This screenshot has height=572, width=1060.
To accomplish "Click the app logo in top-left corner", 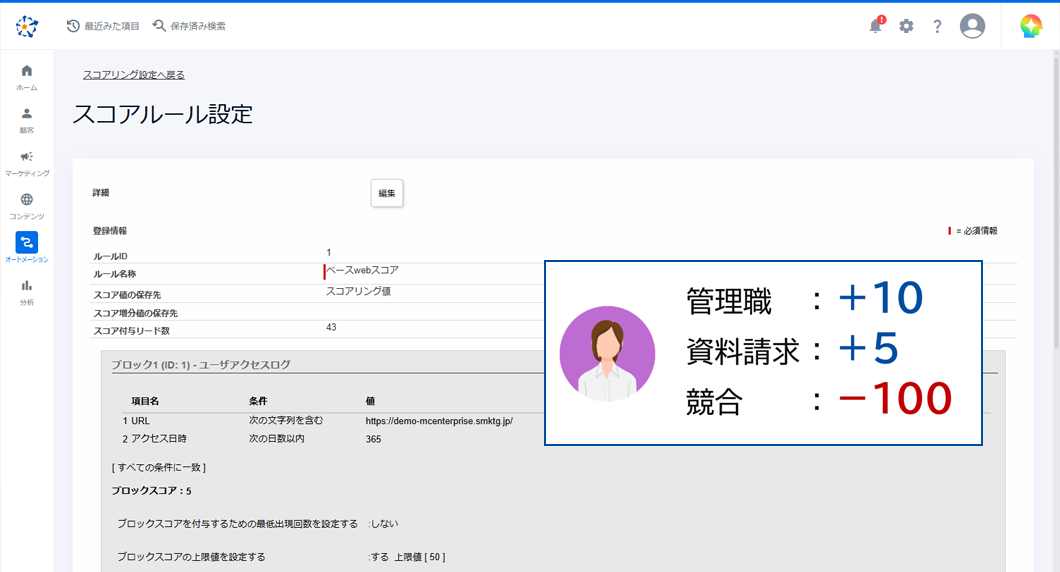I will coord(27,27).
